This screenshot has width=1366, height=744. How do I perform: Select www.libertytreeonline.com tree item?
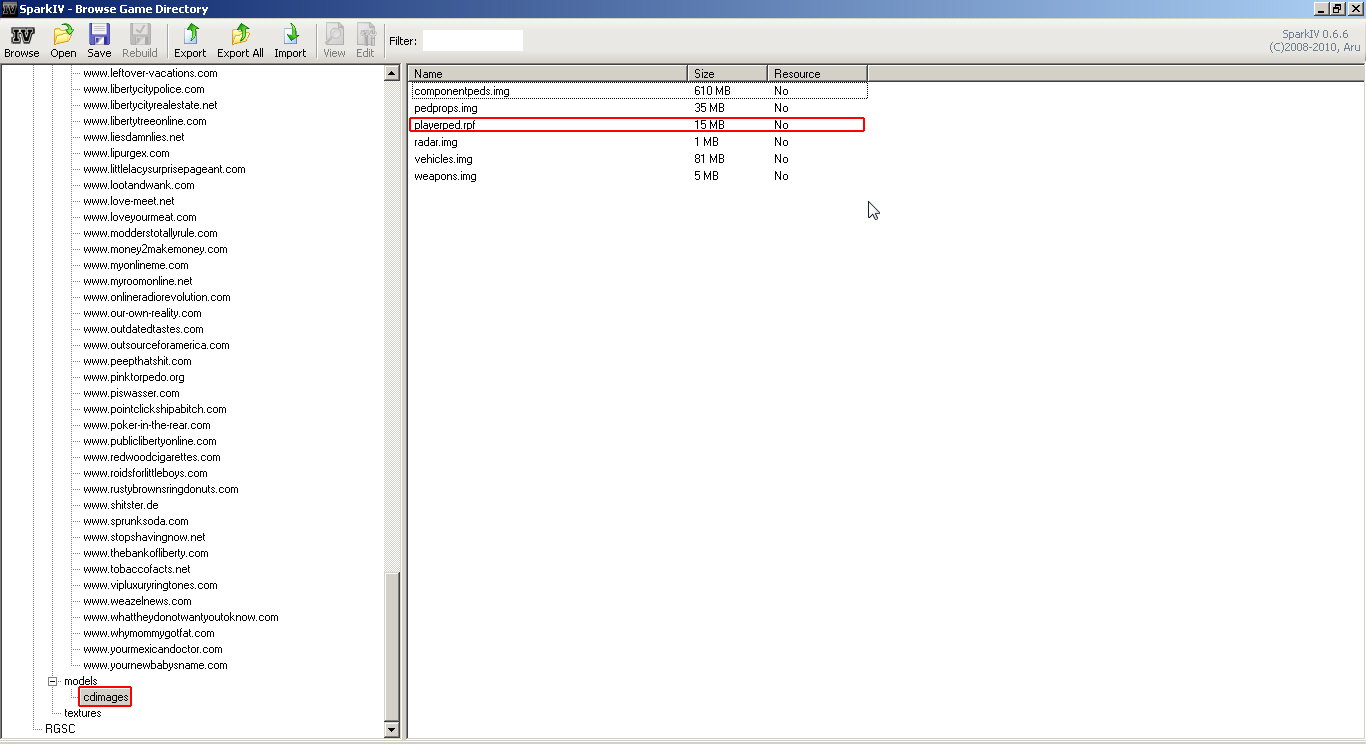(145, 121)
